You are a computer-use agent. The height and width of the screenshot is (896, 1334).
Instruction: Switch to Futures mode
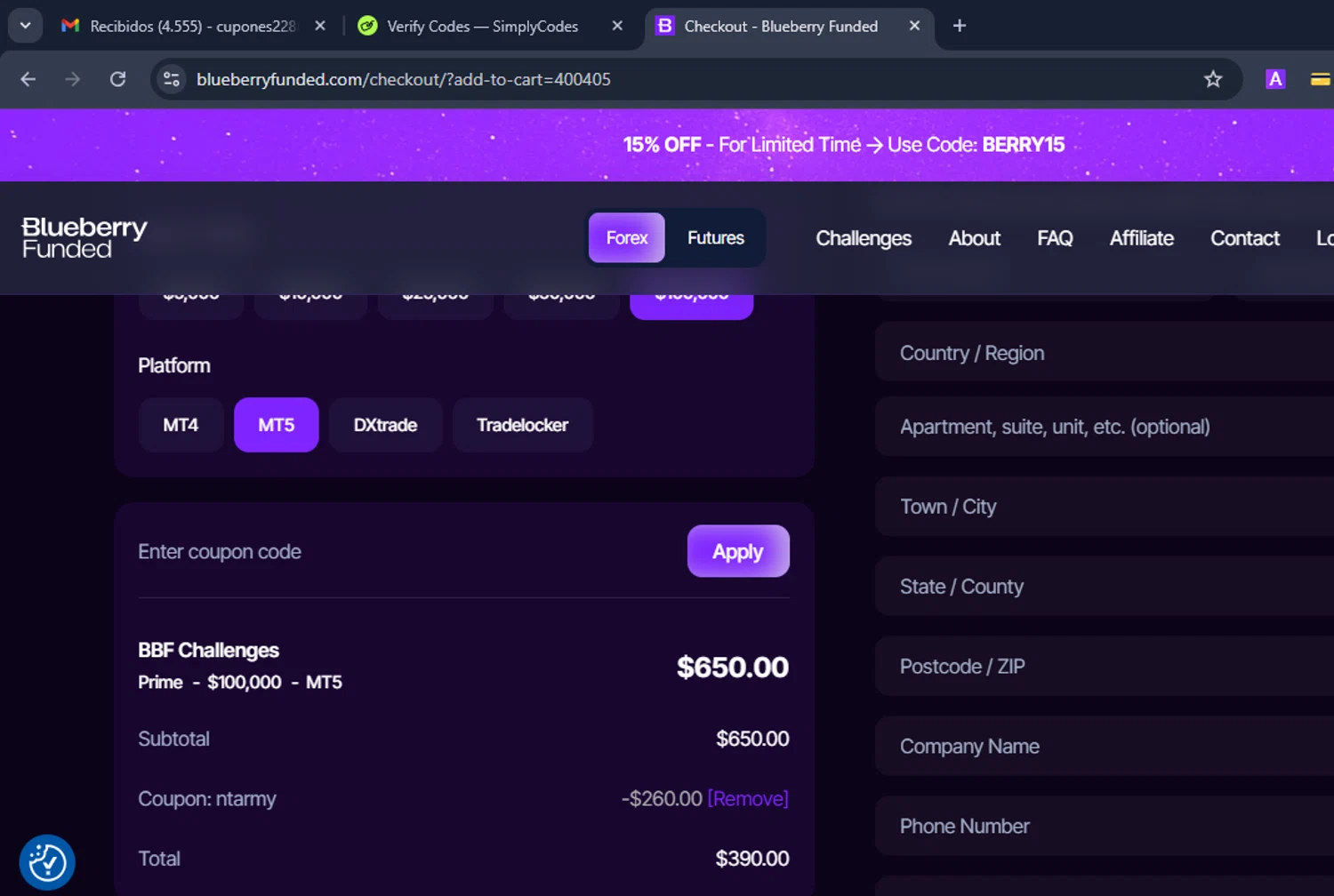pos(716,237)
